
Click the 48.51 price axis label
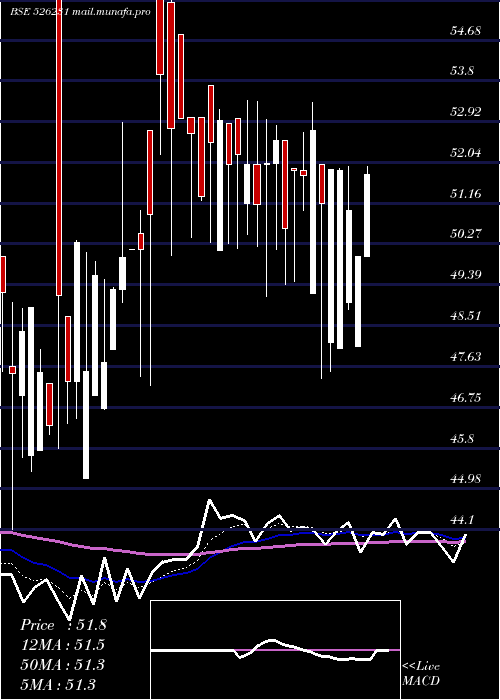coord(466,316)
